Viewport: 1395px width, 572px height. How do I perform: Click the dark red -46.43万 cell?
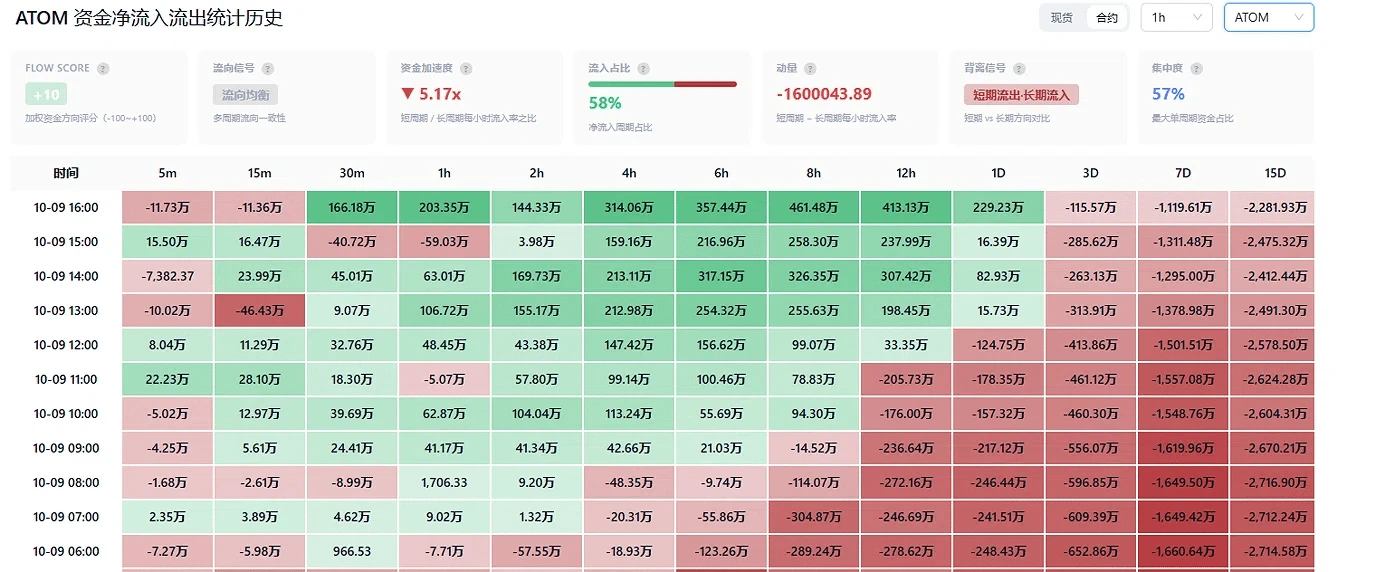tap(260, 311)
